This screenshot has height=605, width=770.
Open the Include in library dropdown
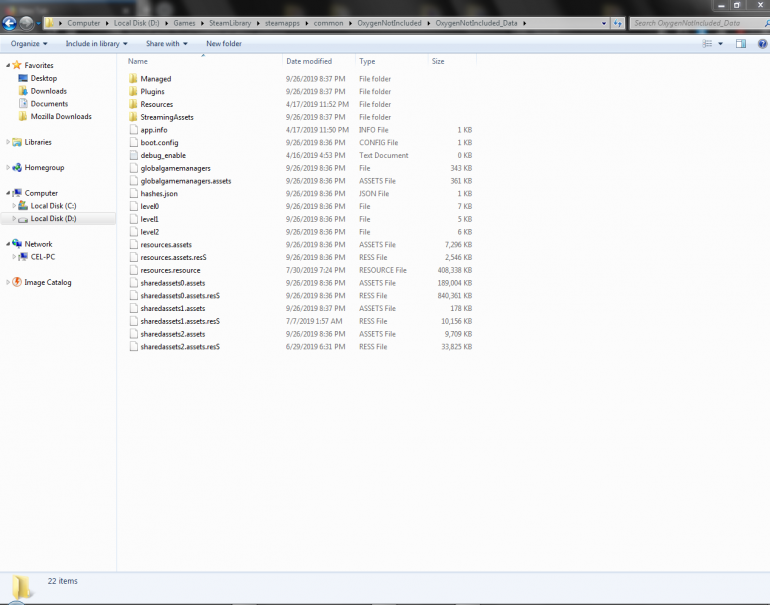(x=96, y=44)
